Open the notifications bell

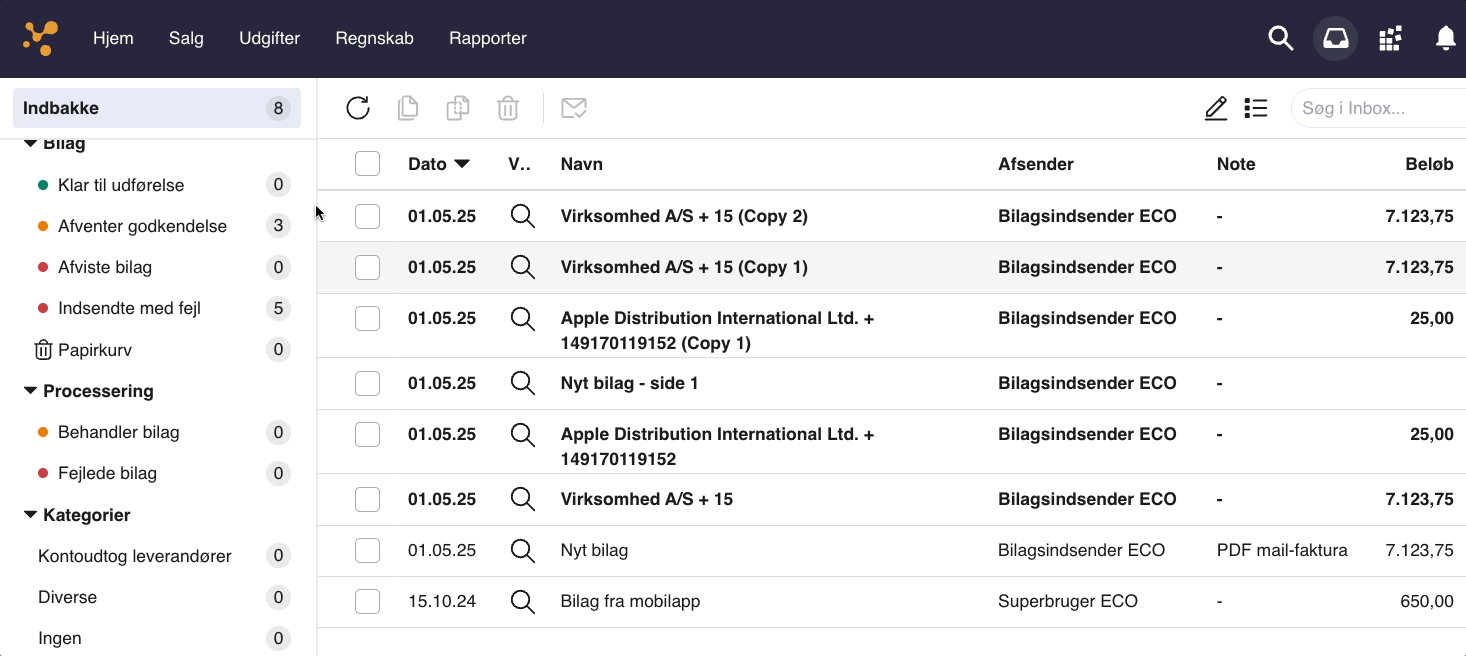[1445, 39]
